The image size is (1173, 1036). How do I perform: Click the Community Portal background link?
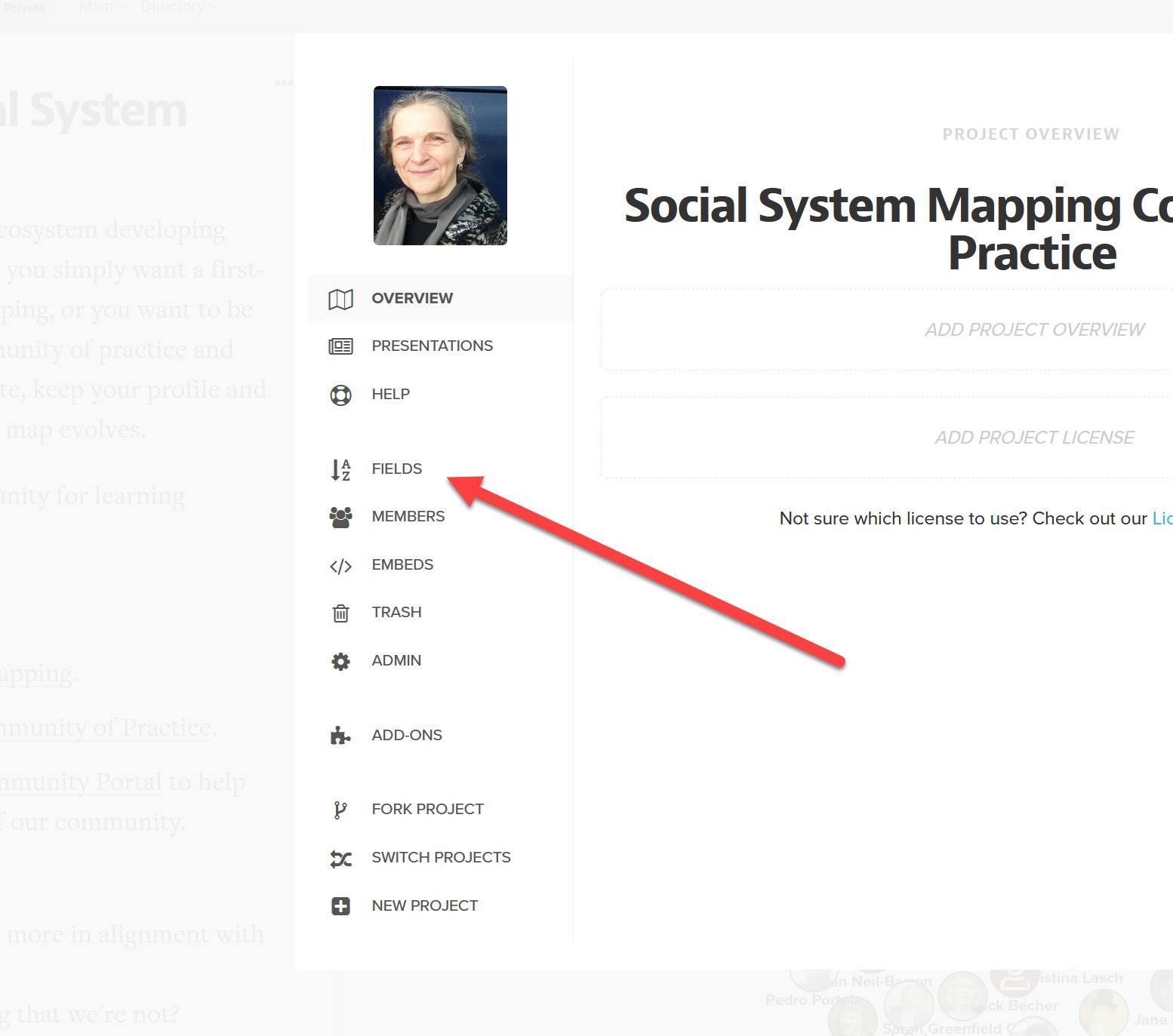point(81,782)
